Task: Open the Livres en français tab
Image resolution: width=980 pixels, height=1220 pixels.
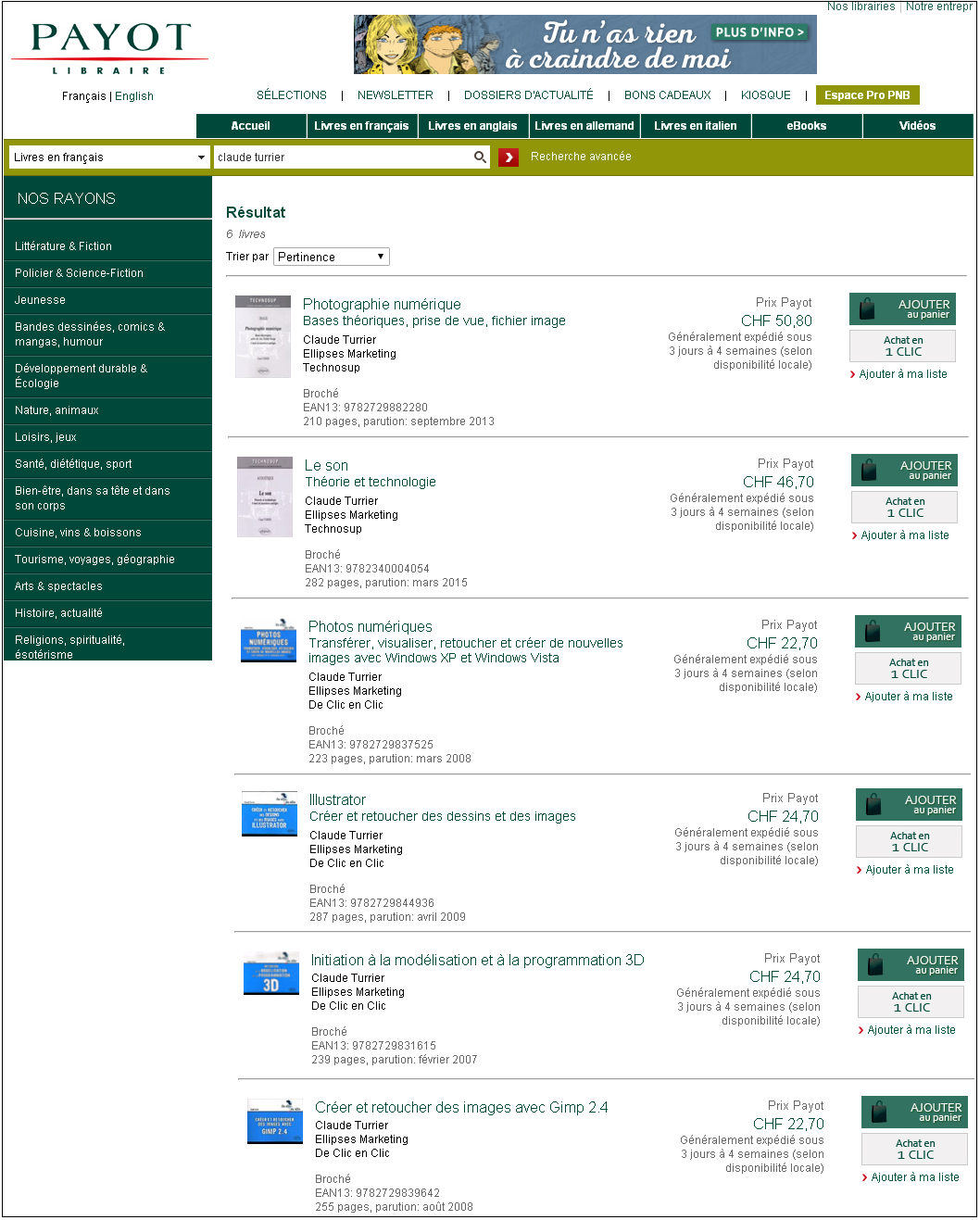Action: coord(361,126)
